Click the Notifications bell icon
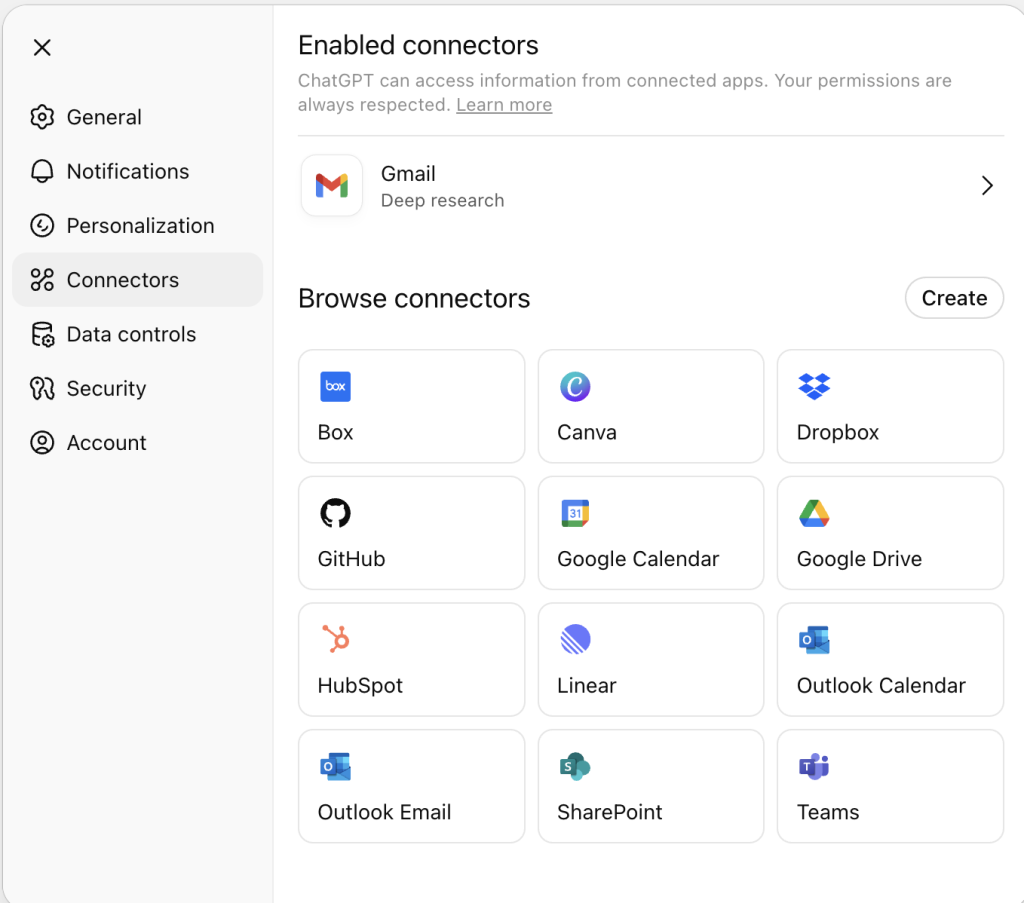The height and width of the screenshot is (903, 1024). click(42, 171)
